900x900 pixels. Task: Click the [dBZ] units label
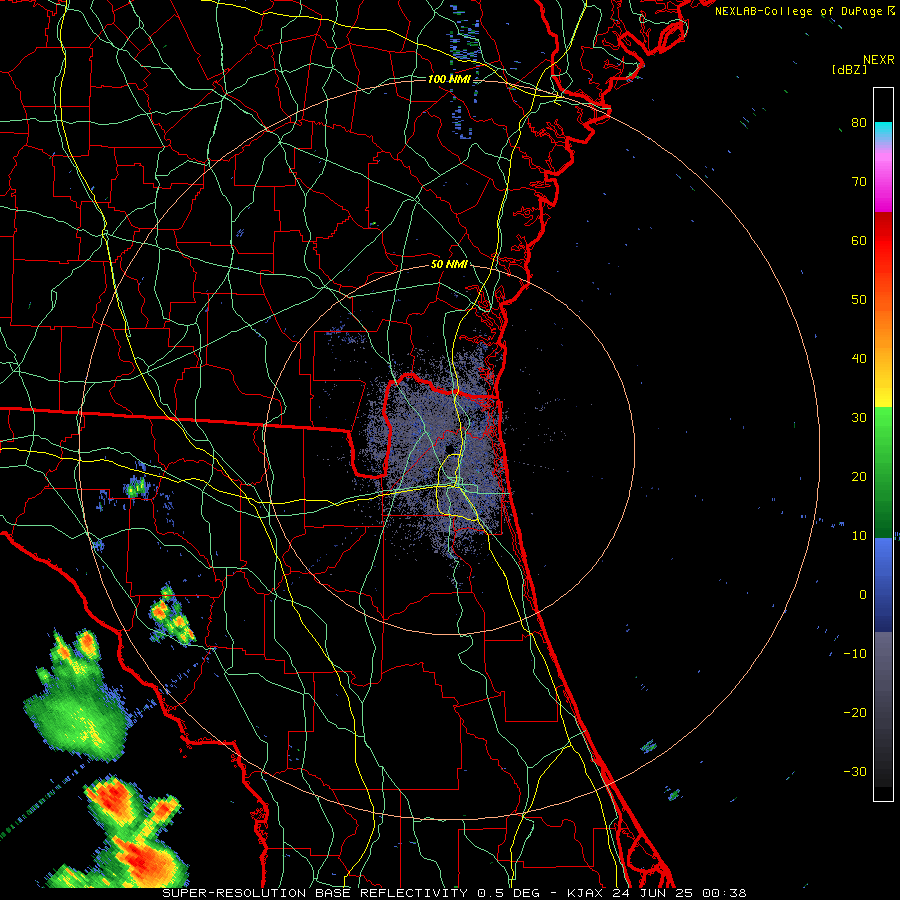click(849, 69)
